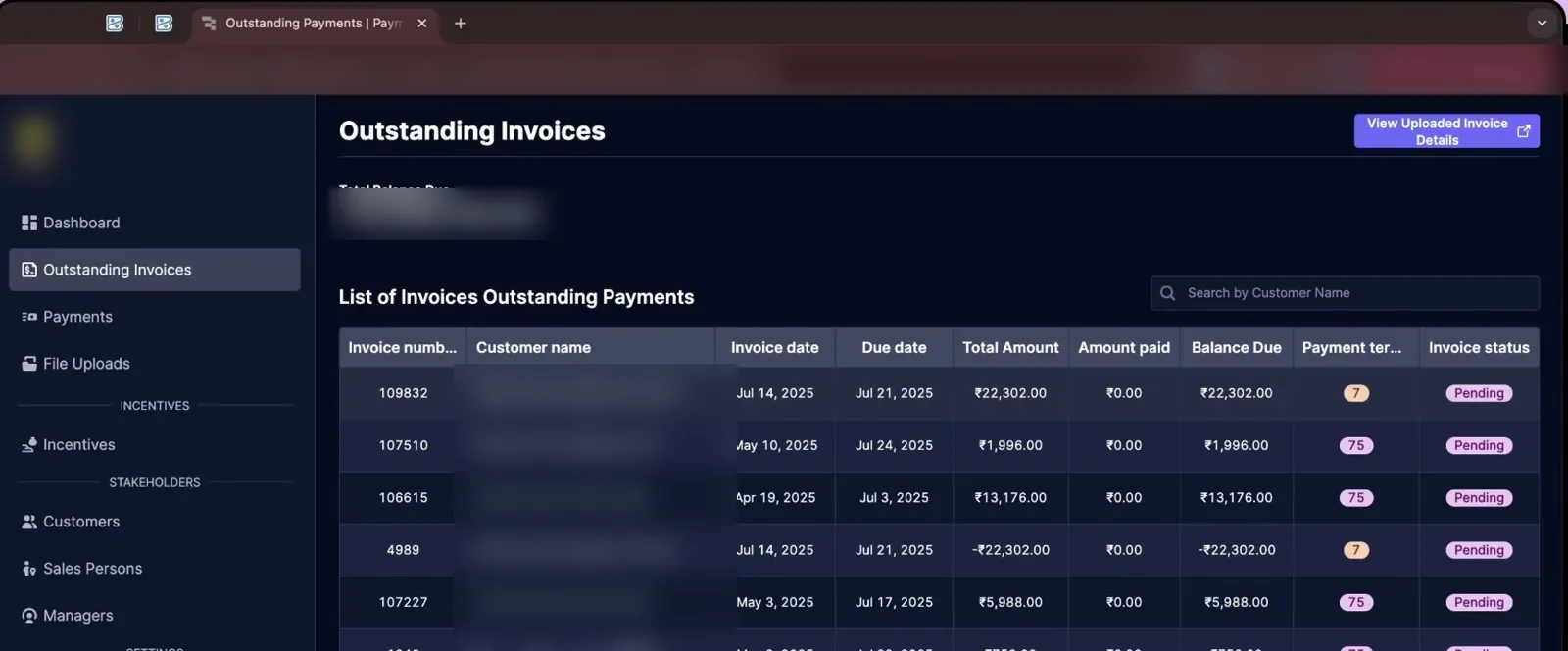Click the Payment terms column header

(1356, 348)
